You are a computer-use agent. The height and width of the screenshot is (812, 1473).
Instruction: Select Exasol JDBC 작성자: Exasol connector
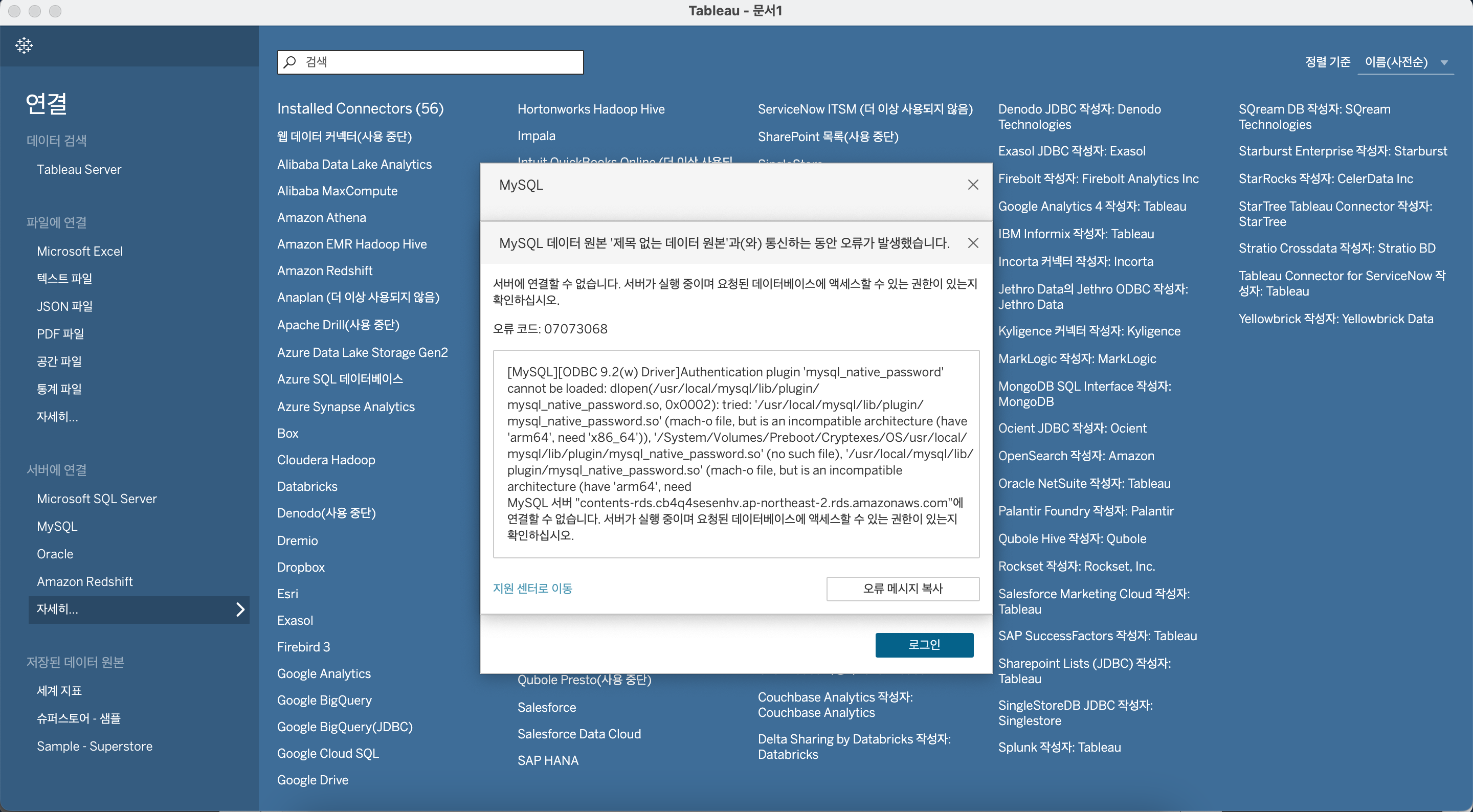pos(1072,151)
